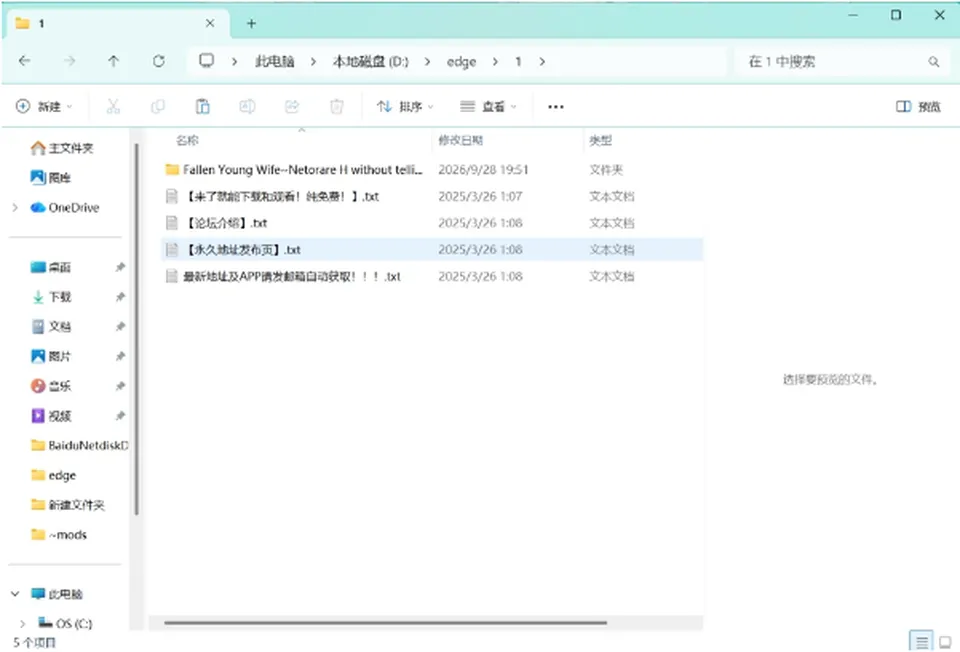Open 桌面 in the sidebar

[x=59, y=268]
